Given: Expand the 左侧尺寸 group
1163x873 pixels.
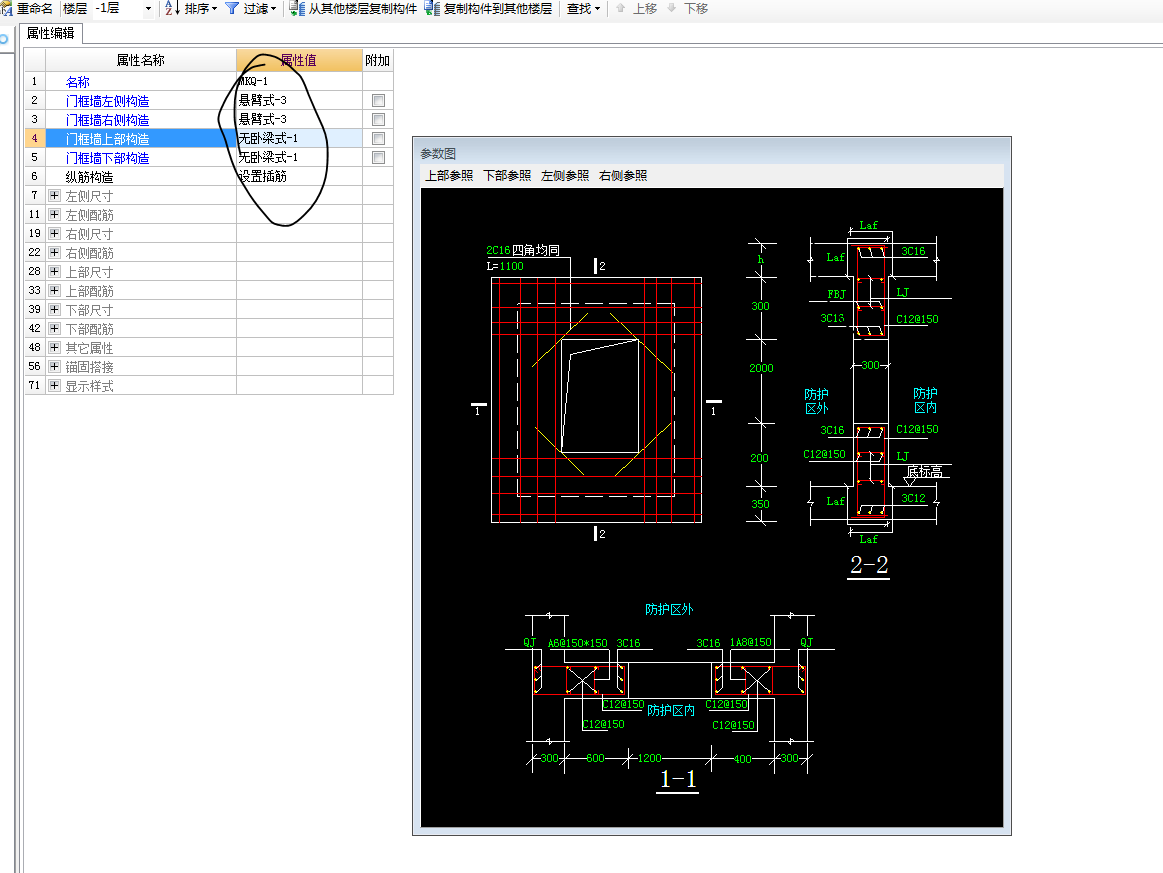Looking at the screenshot, I should tap(54, 195).
